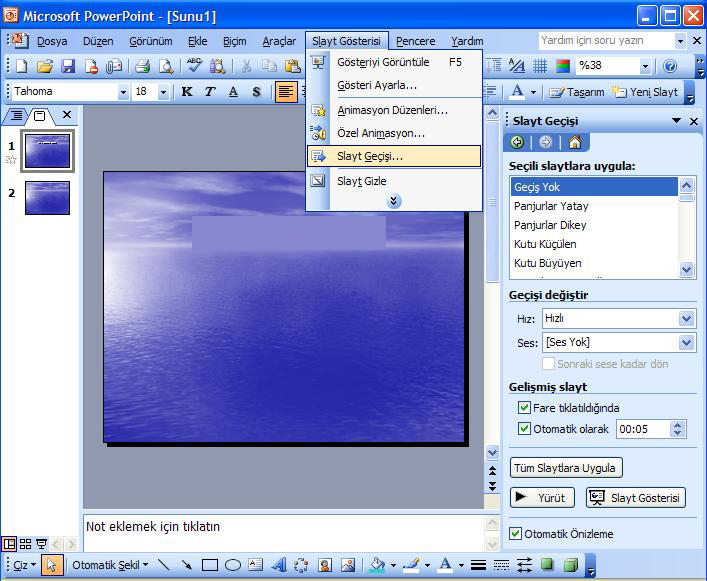The height and width of the screenshot is (581, 707).
Task: Open Arrow Style icon on drawing toolbar
Action: pos(524,565)
